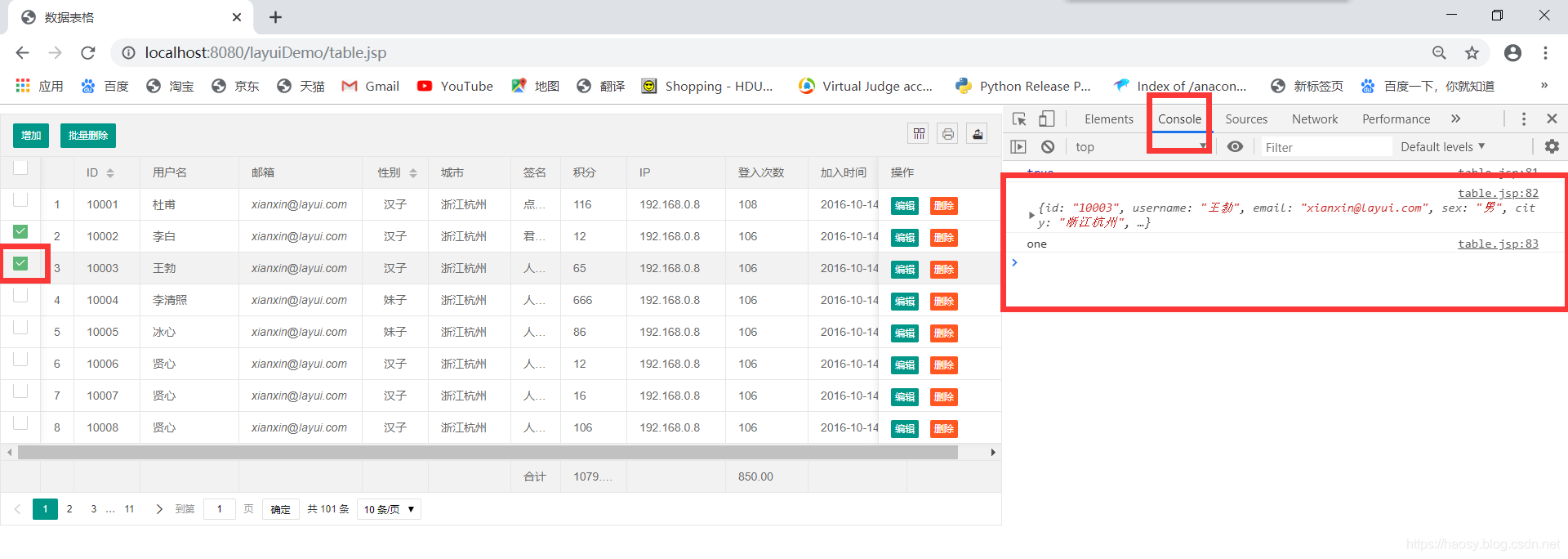Click the site info icon in address bar

[x=128, y=52]
